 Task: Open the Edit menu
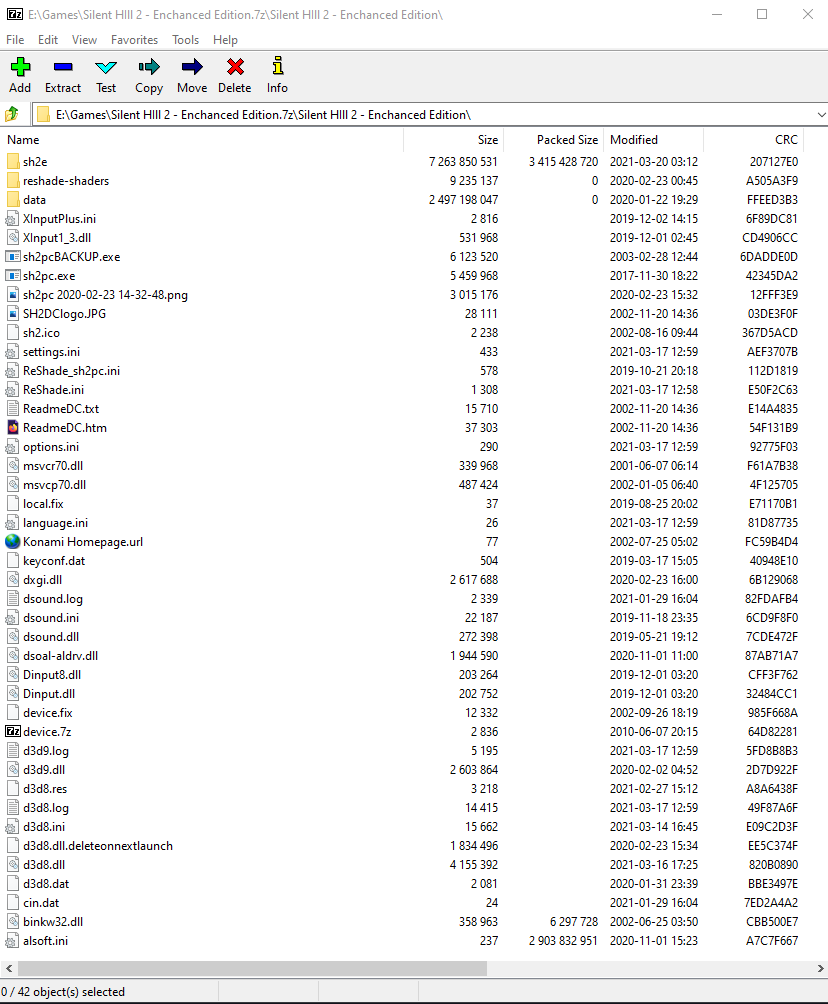point(47,40)
